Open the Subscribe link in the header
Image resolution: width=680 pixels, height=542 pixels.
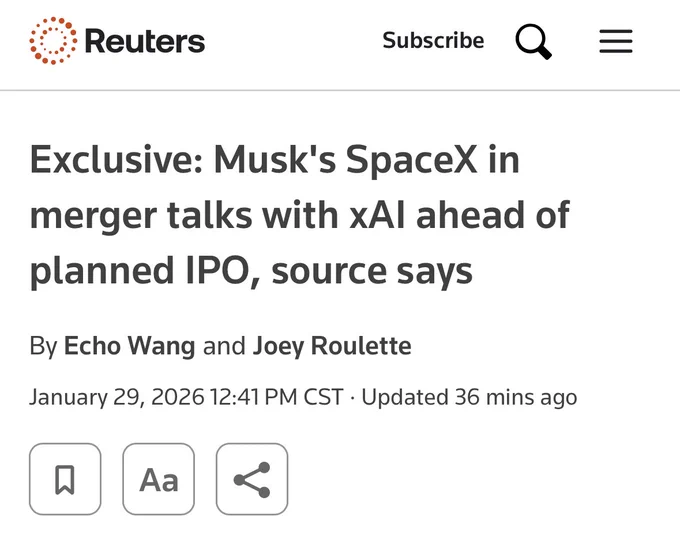click(433, 40)
